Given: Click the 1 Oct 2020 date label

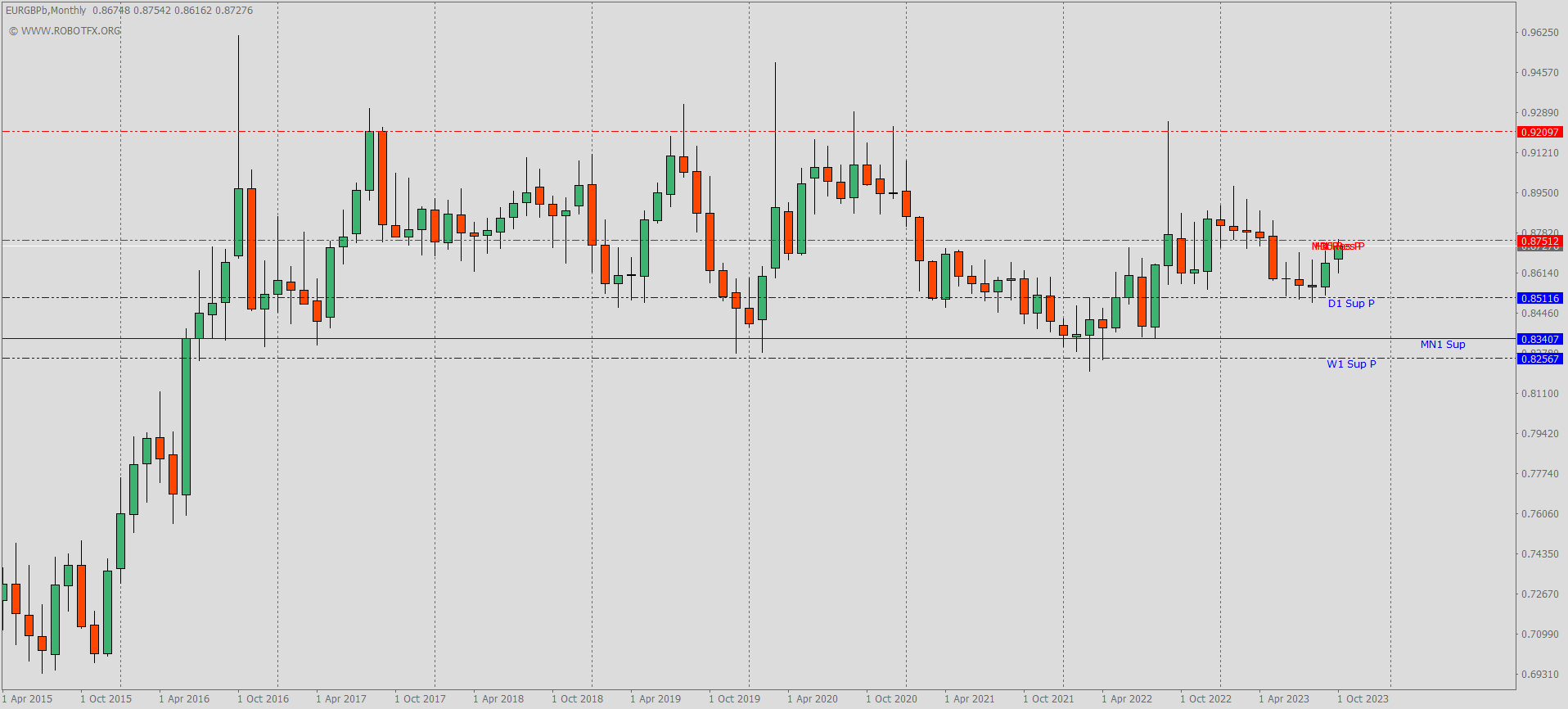Looking at the screenshot, I should 891,699.
